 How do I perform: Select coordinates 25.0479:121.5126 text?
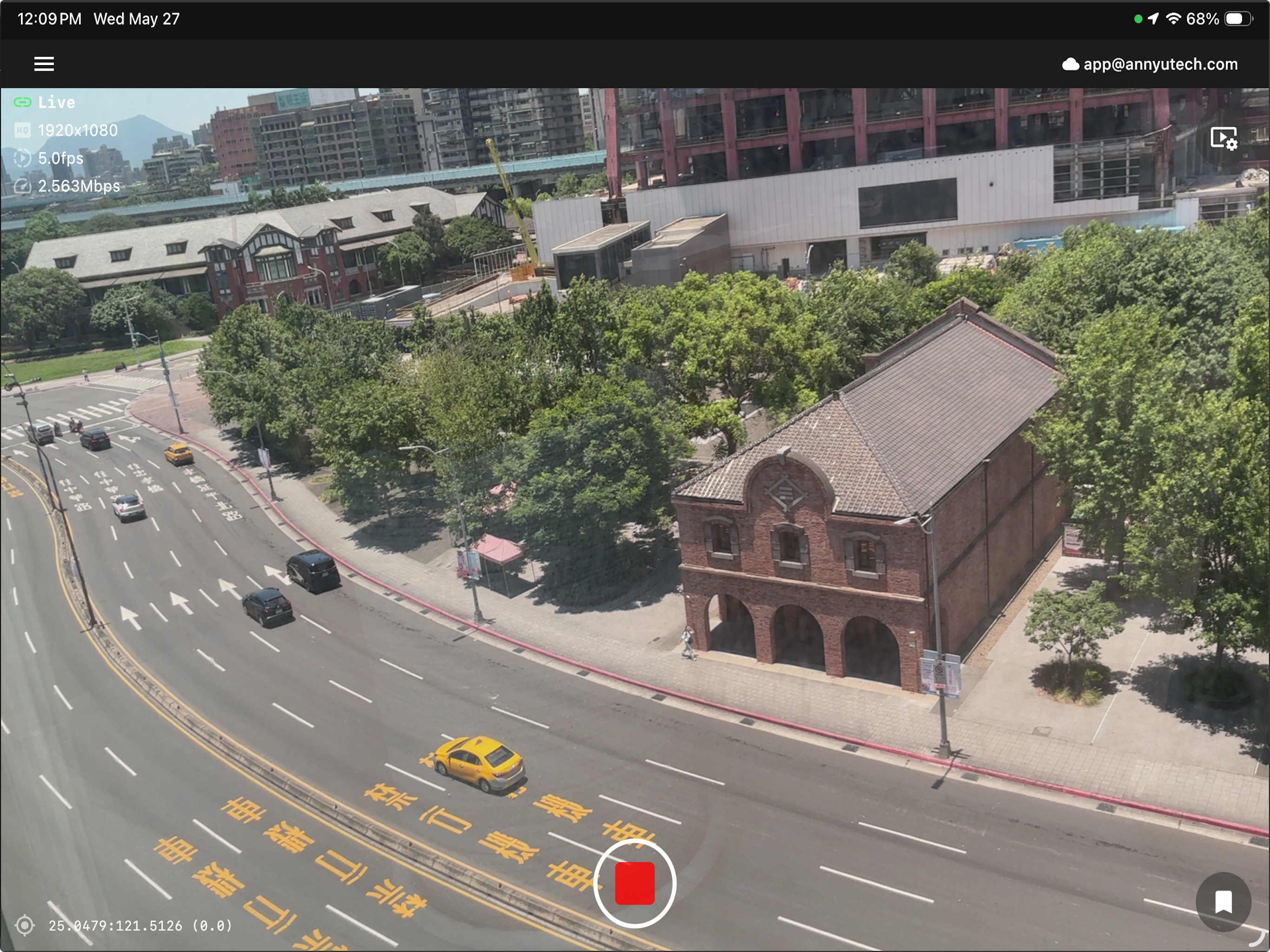pyautogui.click(x=115, y=925)
